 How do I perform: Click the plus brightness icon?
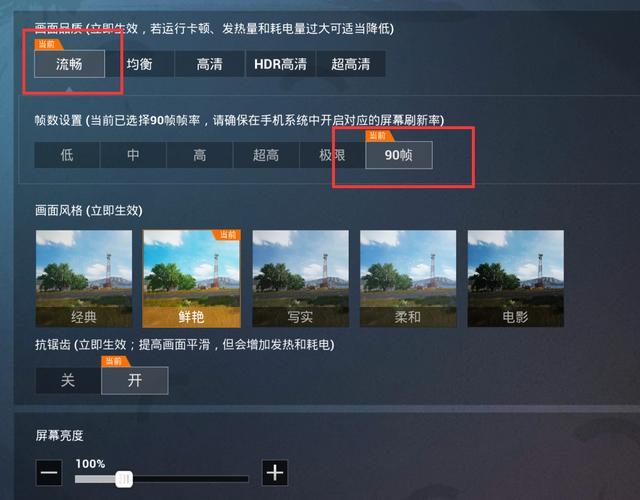pyautogui.click(x=275, y=473)
